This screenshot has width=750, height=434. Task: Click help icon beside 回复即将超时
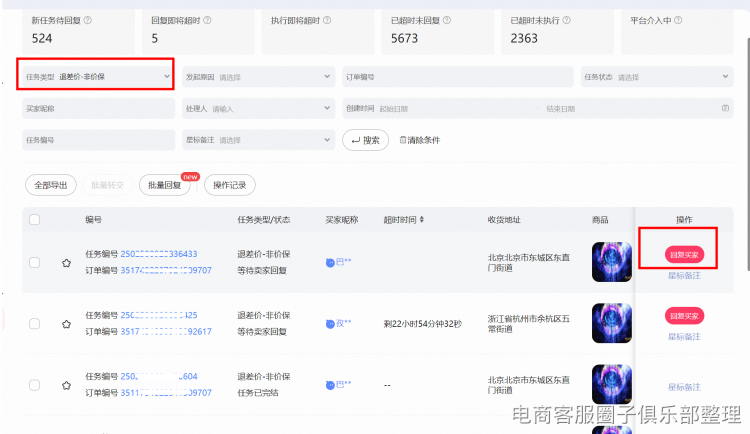[207, 21]
